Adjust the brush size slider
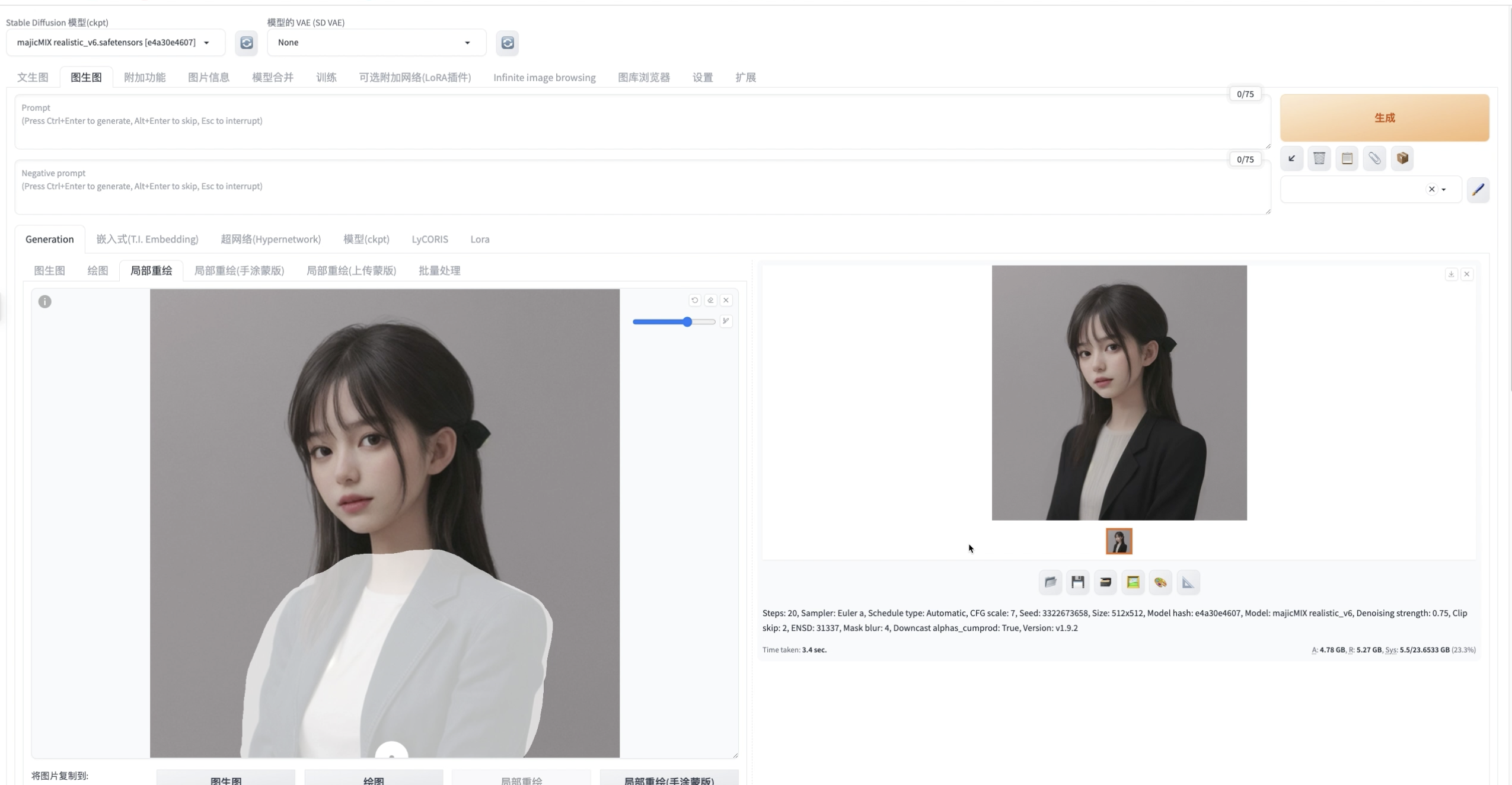Viewport: 1512px width, 785px height. 674,321
